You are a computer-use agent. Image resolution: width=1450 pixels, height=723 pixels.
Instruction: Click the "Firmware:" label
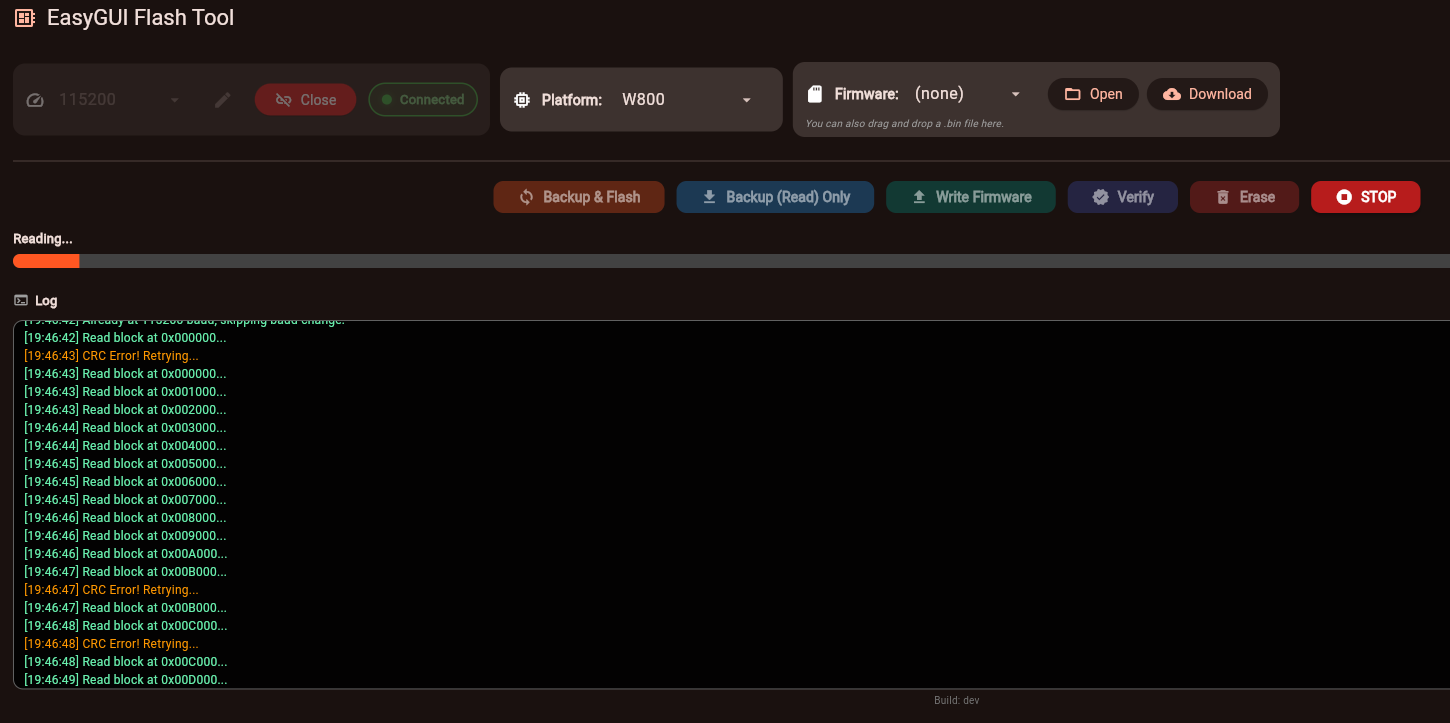(x=867, y=94)
